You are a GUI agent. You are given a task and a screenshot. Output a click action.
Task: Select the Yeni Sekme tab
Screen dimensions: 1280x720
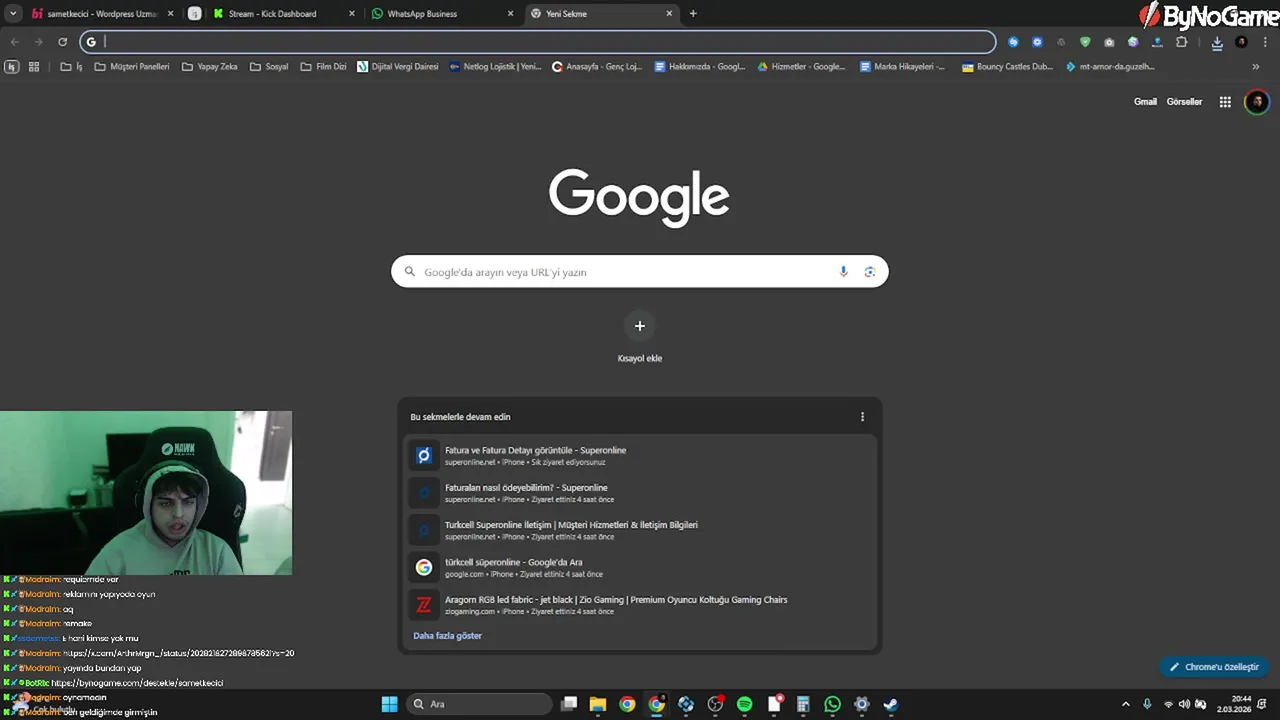601,14
